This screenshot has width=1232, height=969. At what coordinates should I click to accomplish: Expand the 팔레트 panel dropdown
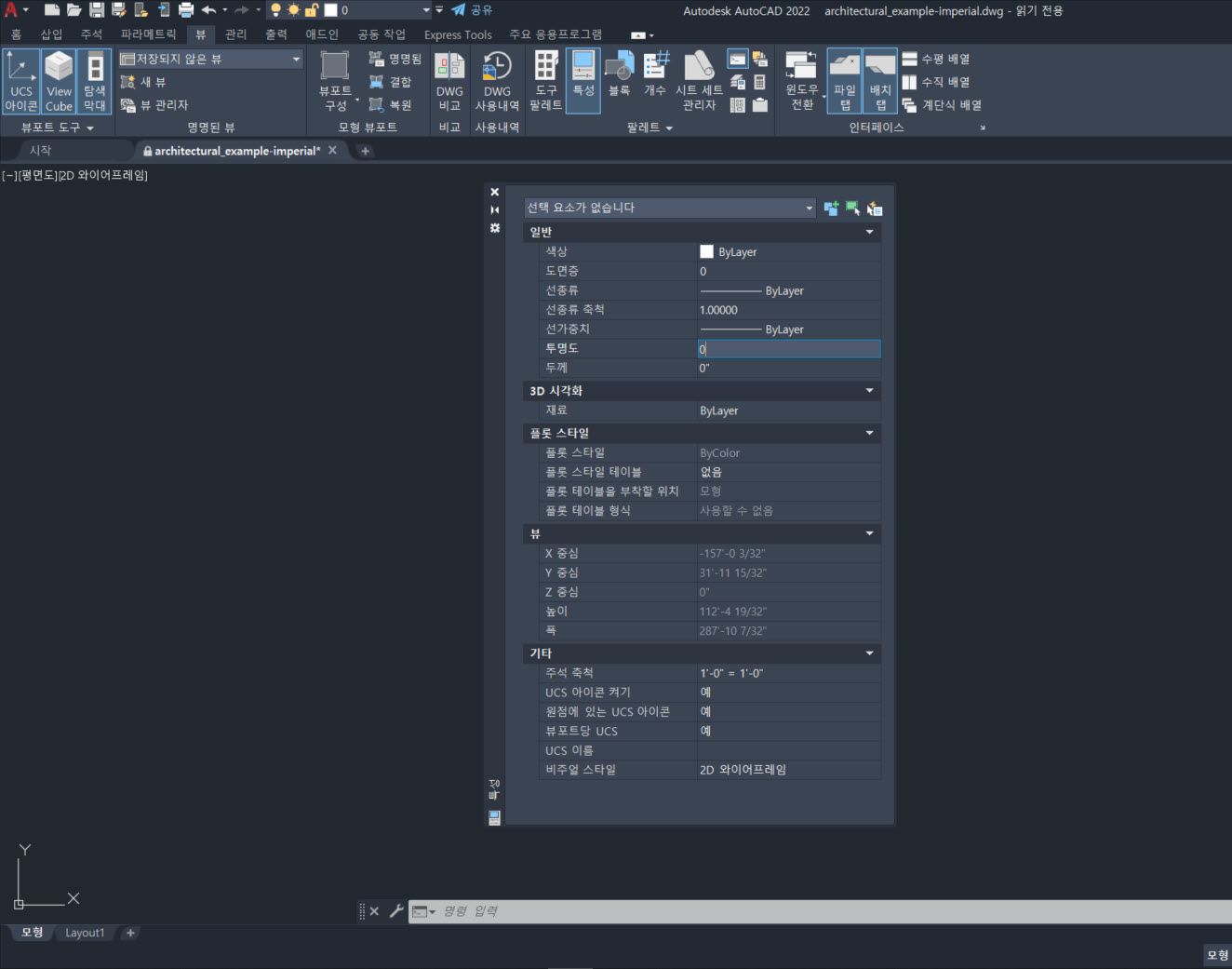click(649, 128)
